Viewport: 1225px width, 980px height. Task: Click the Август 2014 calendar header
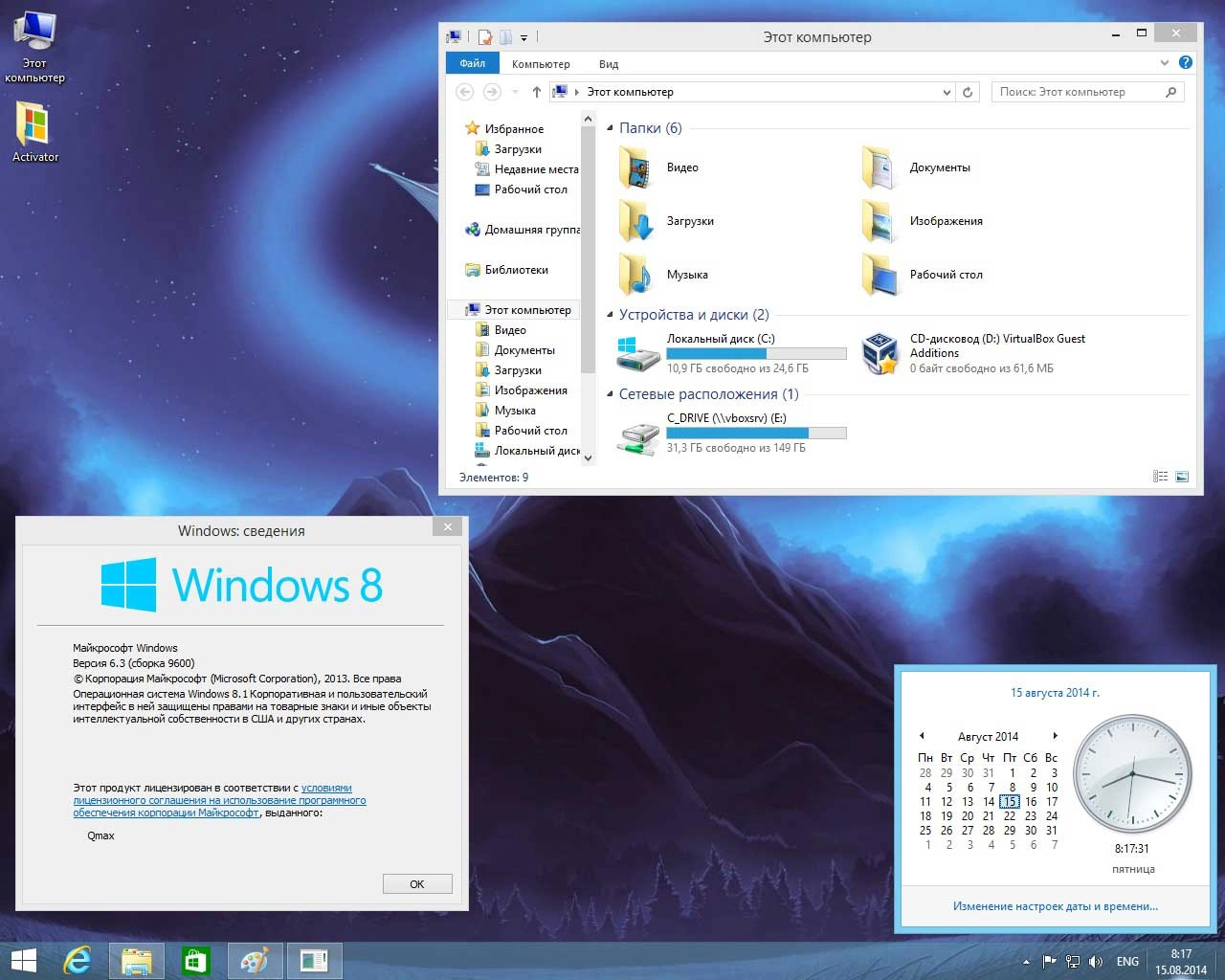[988, 737]
